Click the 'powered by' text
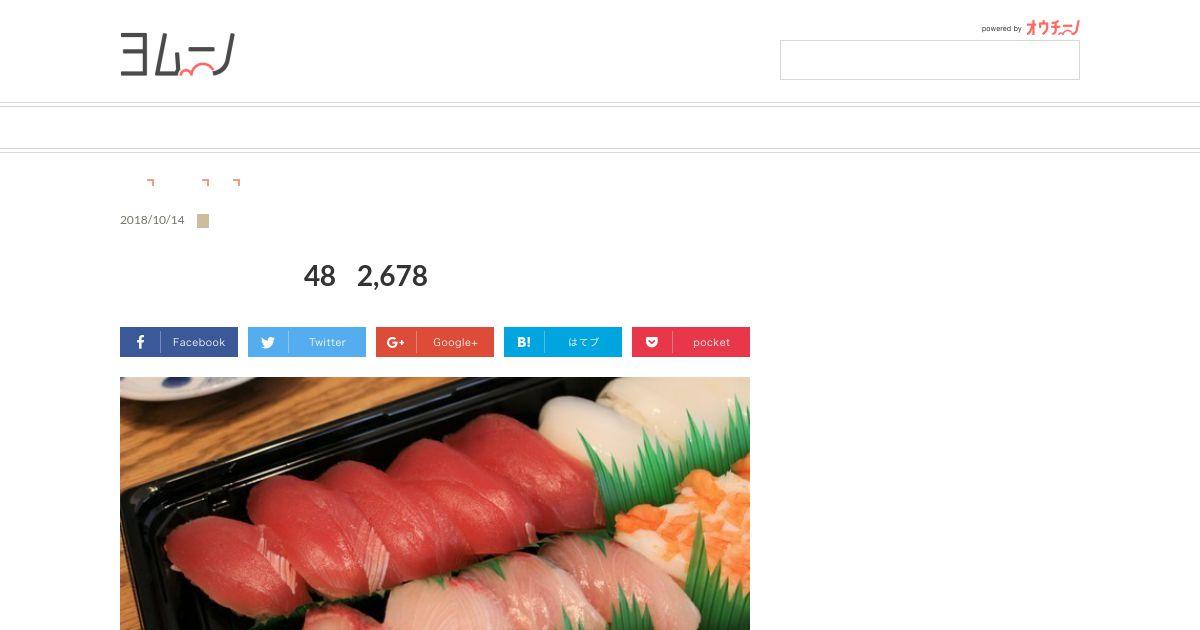This screenshot has width=1200, height=630. (1001, 29)
